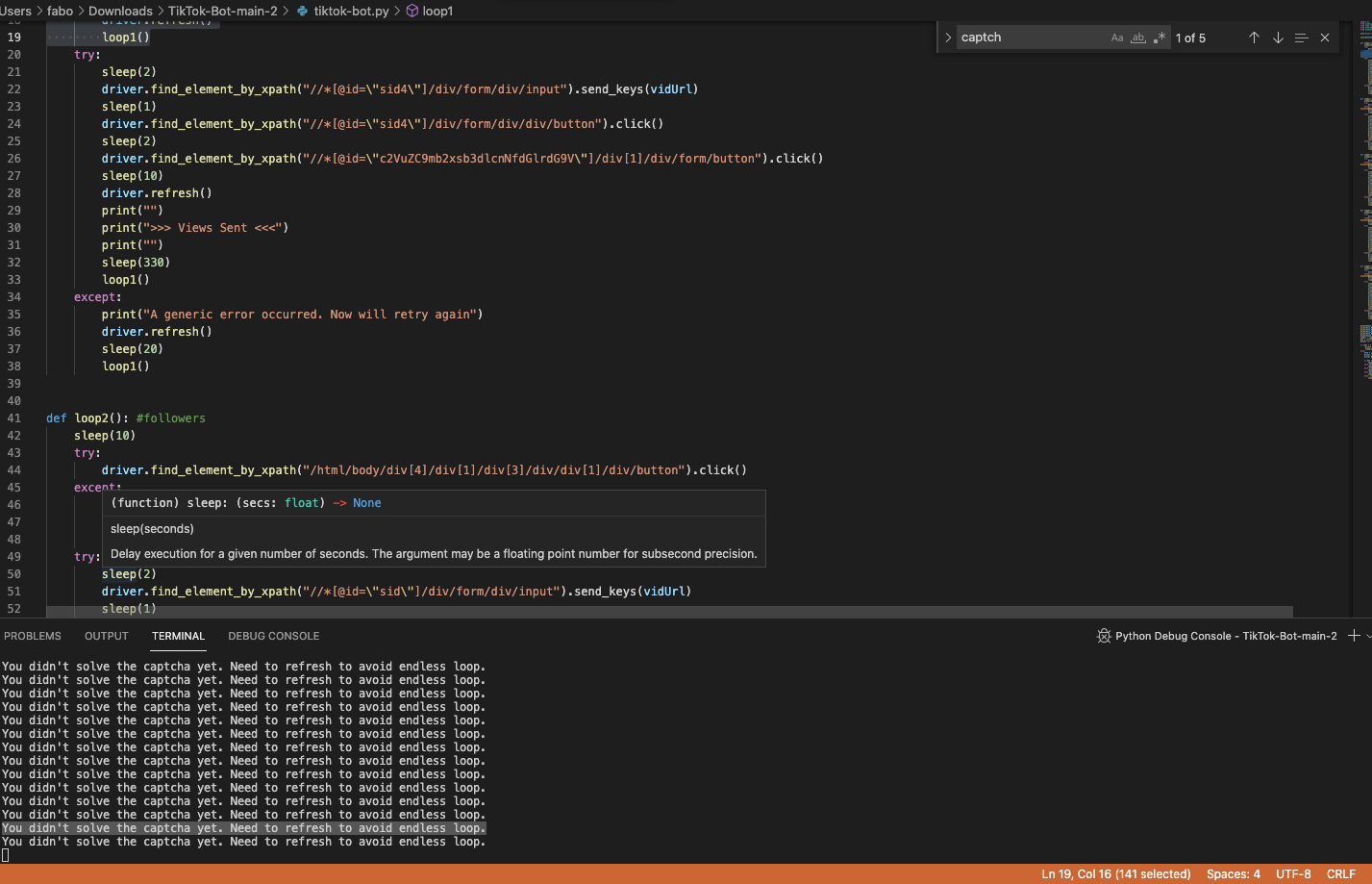1372x884 pixels.
Task: Toggle Find in Selection icon
Action: pyautogui.click(x=1301, y=38)
